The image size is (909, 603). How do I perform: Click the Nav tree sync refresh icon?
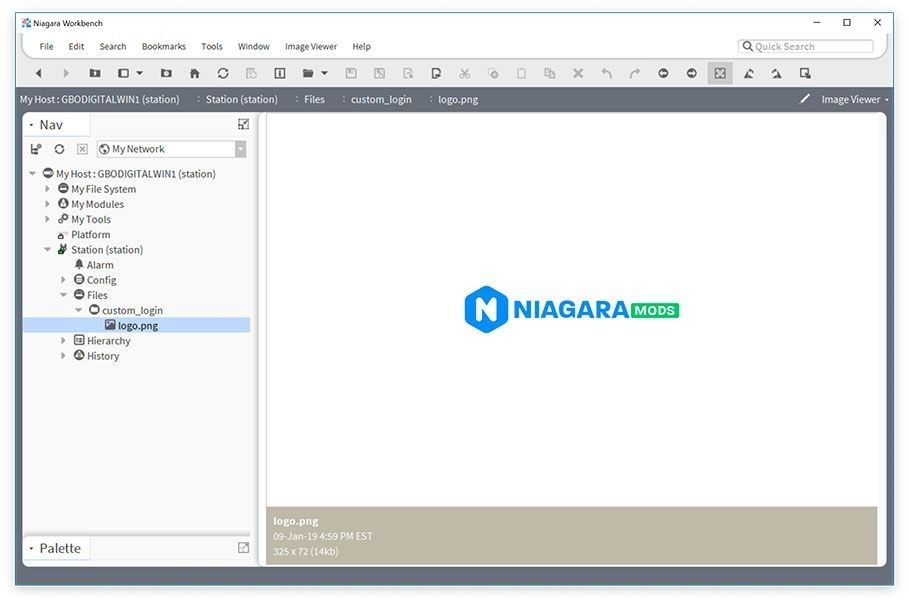tap(59, 149)
